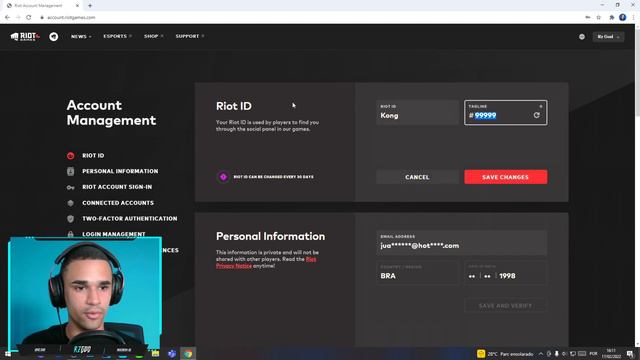Click the Two-Factor Authentication shield icon

pyautogui.click(x=71, y=219)
